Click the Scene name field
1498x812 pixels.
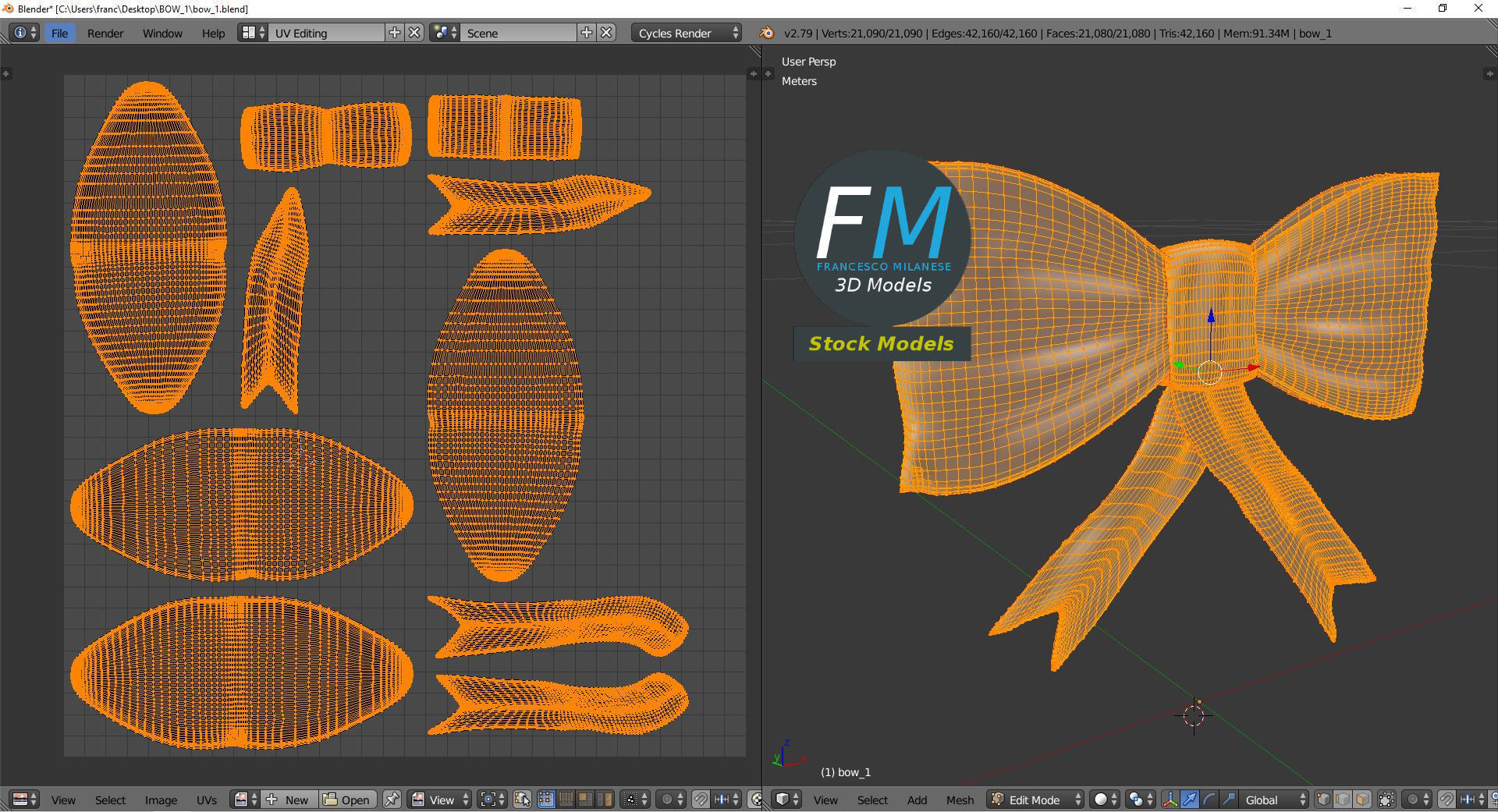[518, 33]
